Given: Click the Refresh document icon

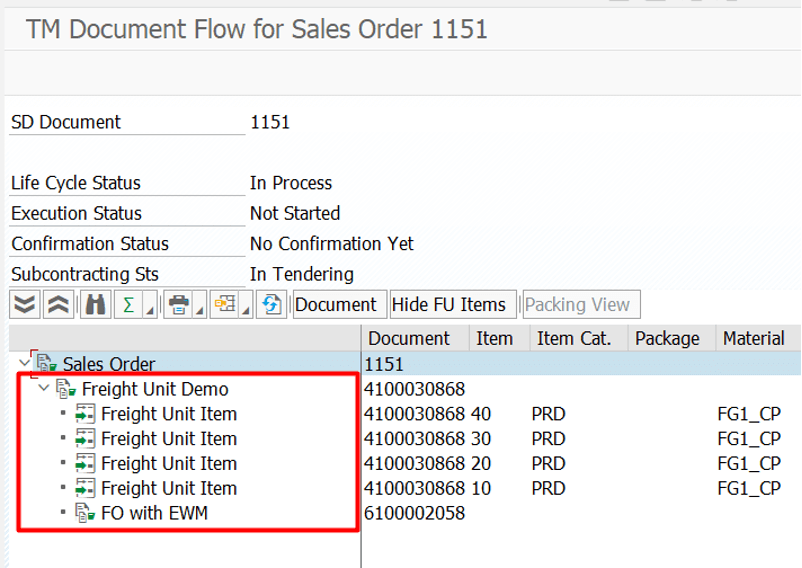Looking at the screenshot, I should click(x=271, y=305).
